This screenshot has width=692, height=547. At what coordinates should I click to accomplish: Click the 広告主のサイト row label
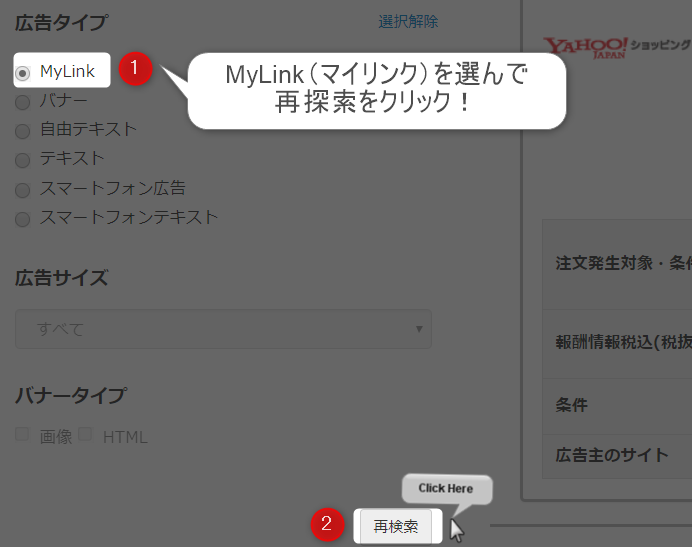(612, 455)
